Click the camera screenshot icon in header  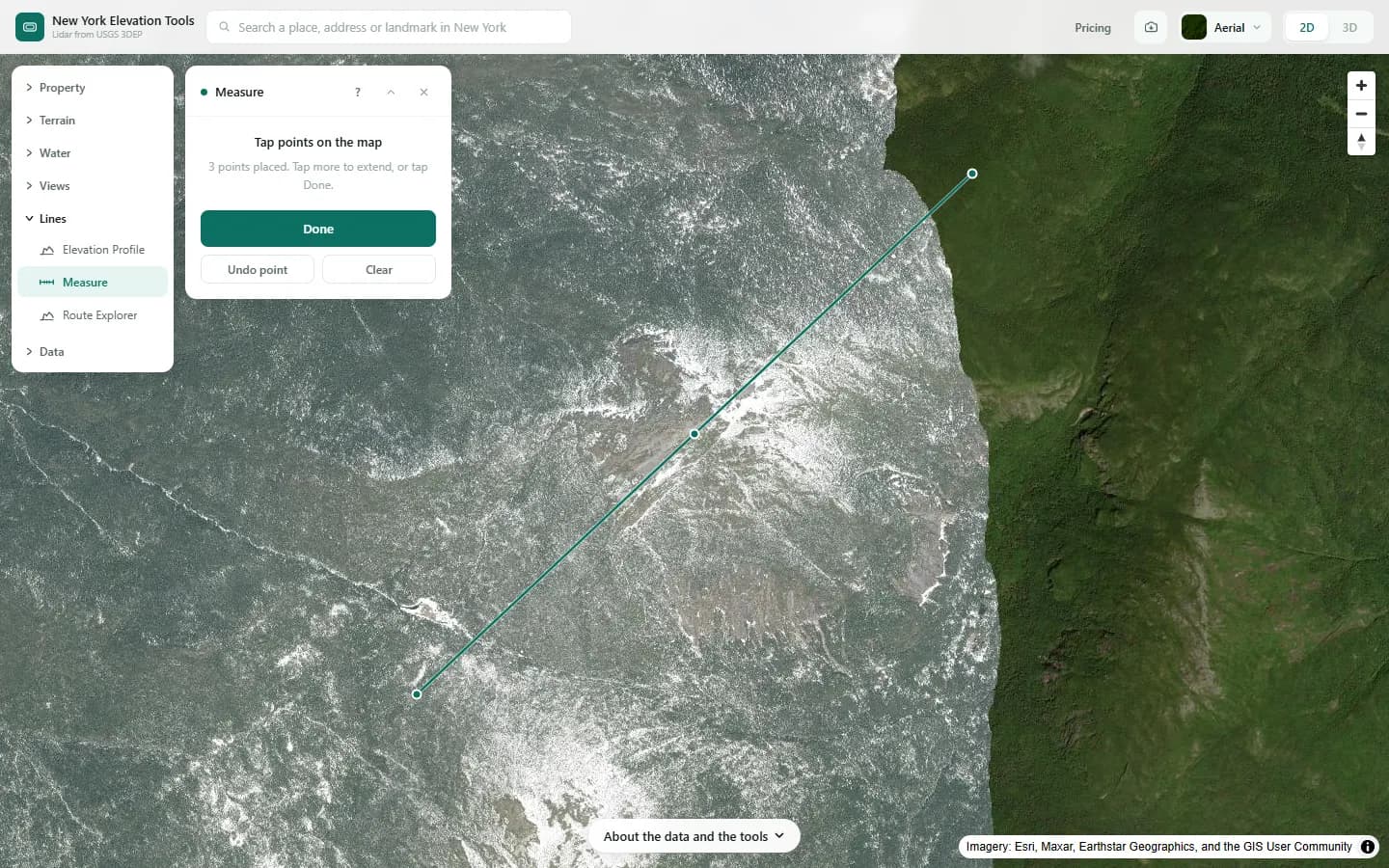pos(1151,27)
